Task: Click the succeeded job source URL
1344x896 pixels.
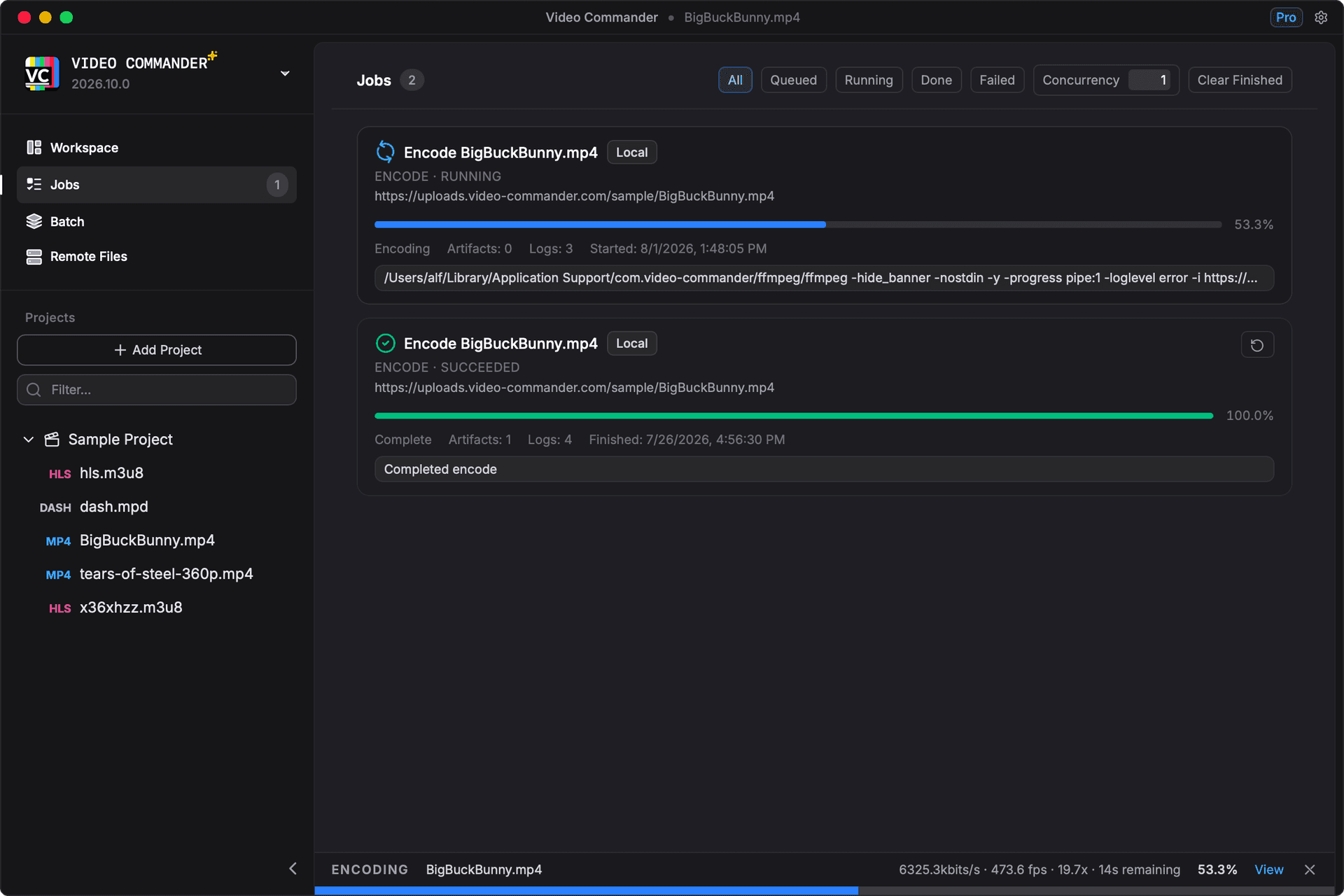Action: [574, 388]
